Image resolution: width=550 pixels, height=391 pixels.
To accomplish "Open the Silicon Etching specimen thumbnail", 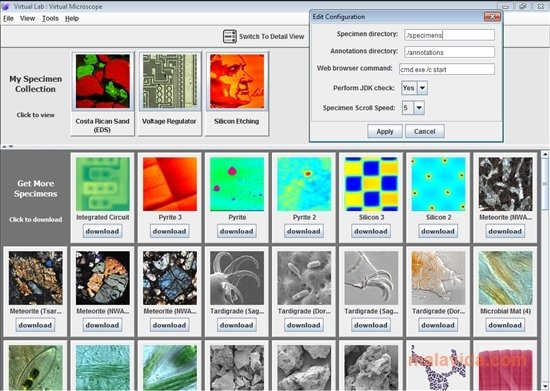I will pos(237,81).
